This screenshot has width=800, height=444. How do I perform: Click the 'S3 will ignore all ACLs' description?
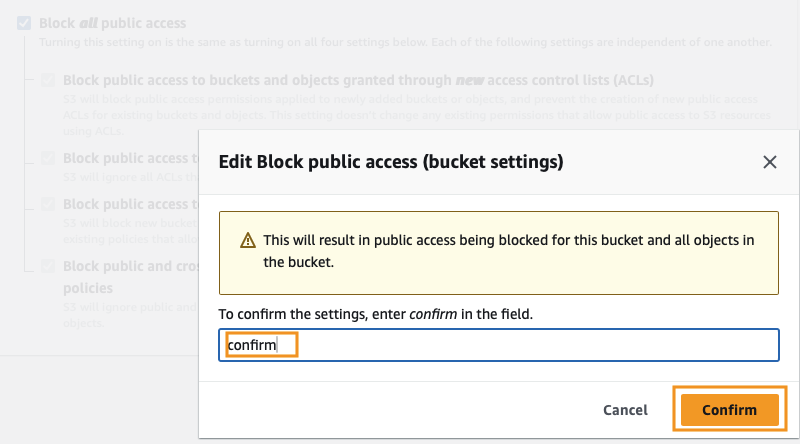point(131,177)
